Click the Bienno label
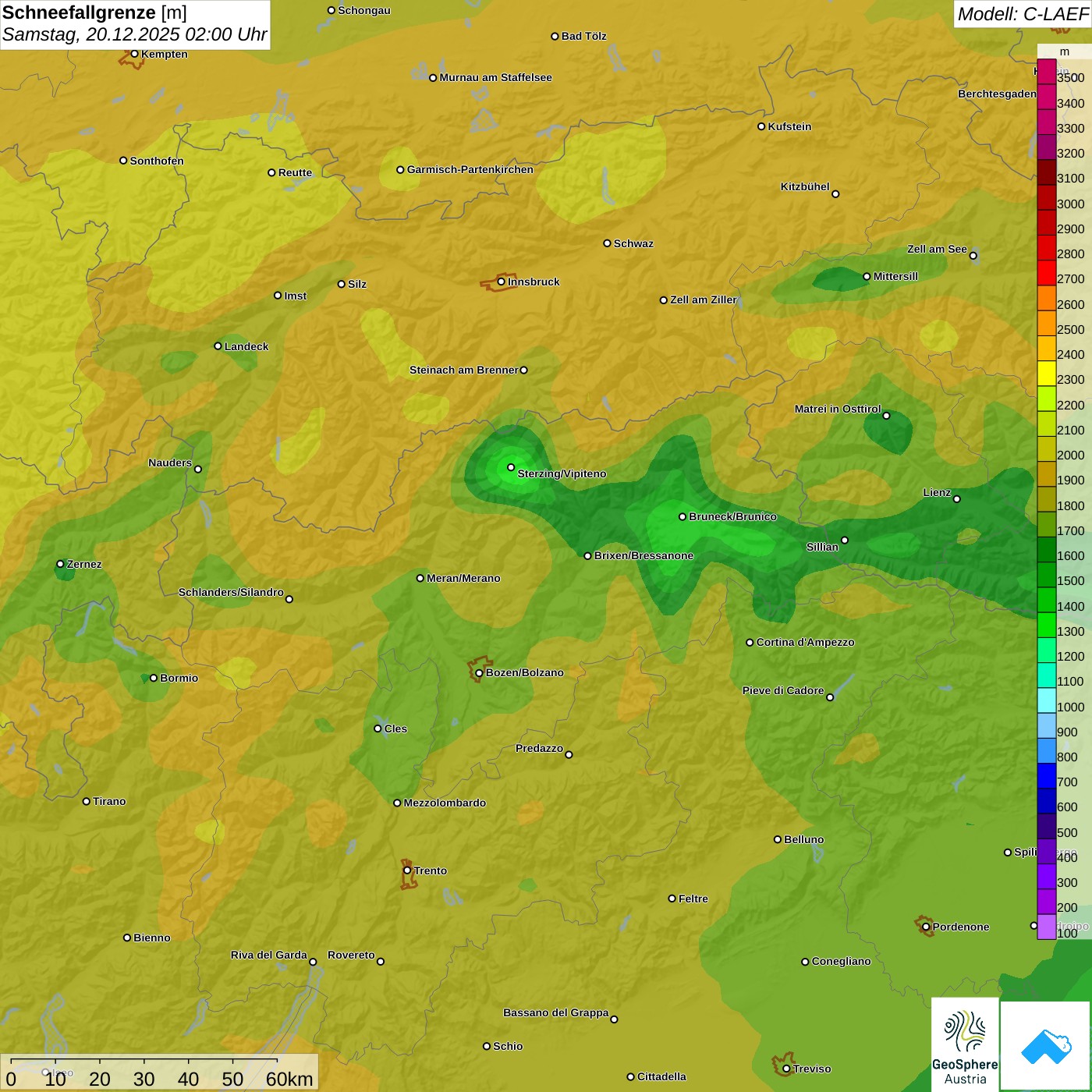The width and height of the screenshot is (1092, 1092). (x=152, y=938)
